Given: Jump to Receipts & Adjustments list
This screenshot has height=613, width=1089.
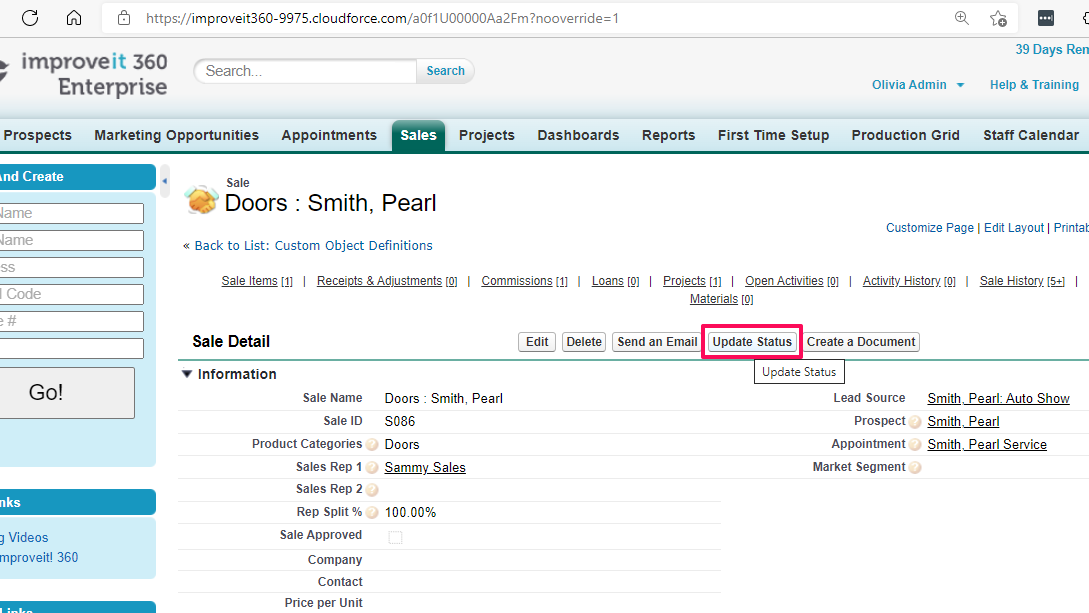Looking at the screenshot, I should pyautogui.click(x=387, y=281).
